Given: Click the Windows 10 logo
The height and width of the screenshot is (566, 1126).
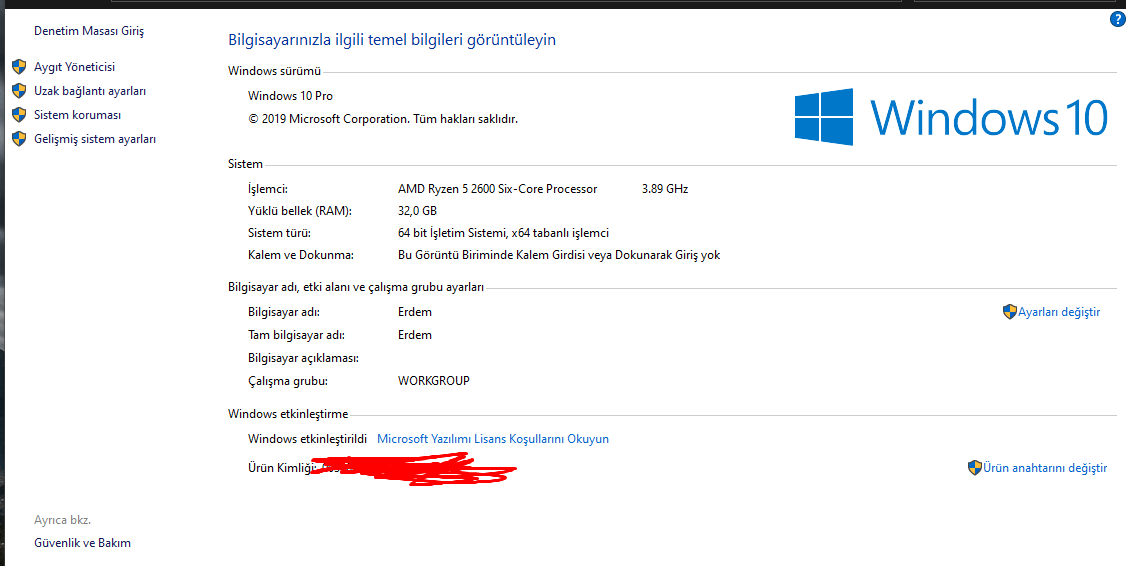Looking at the screenshot, I should tap(951, 117).
